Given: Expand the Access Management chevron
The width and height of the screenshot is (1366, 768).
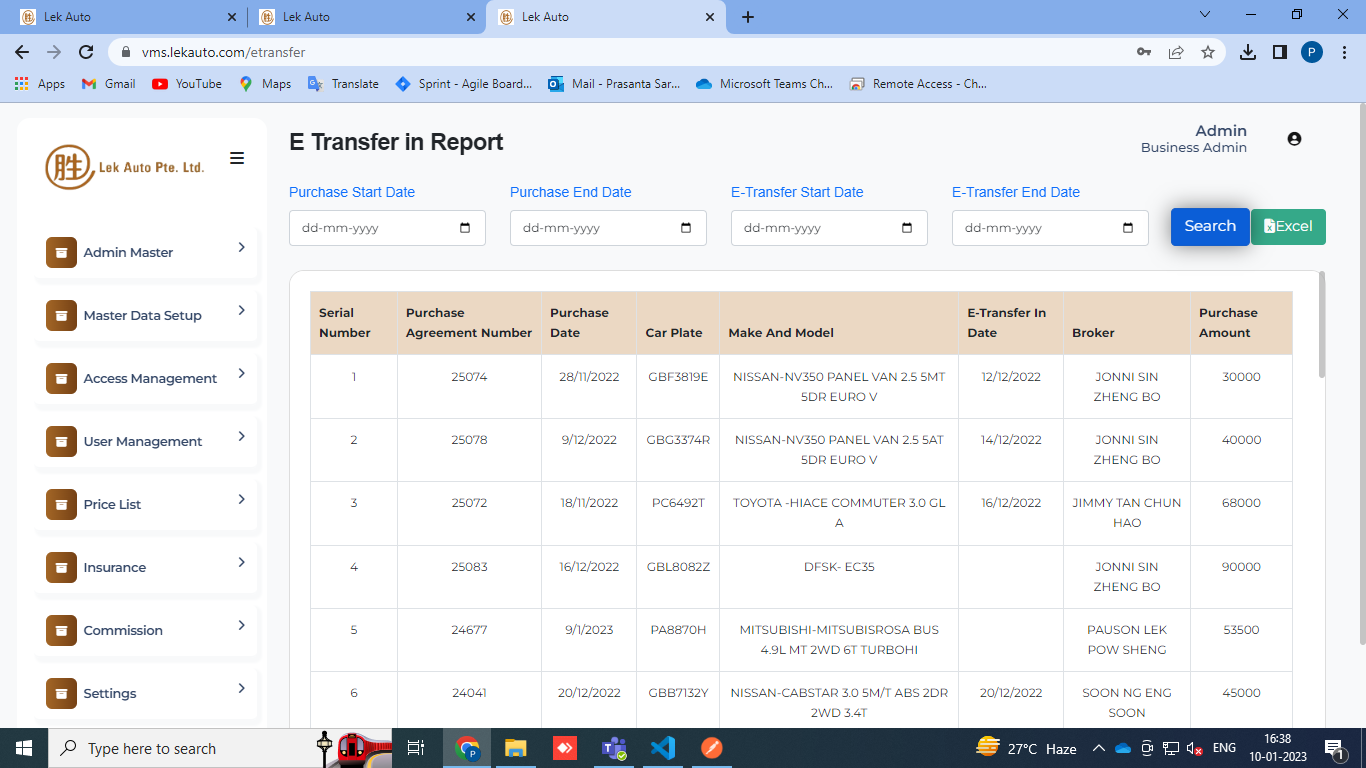Looking at the screenshot, I should [241, 374].
